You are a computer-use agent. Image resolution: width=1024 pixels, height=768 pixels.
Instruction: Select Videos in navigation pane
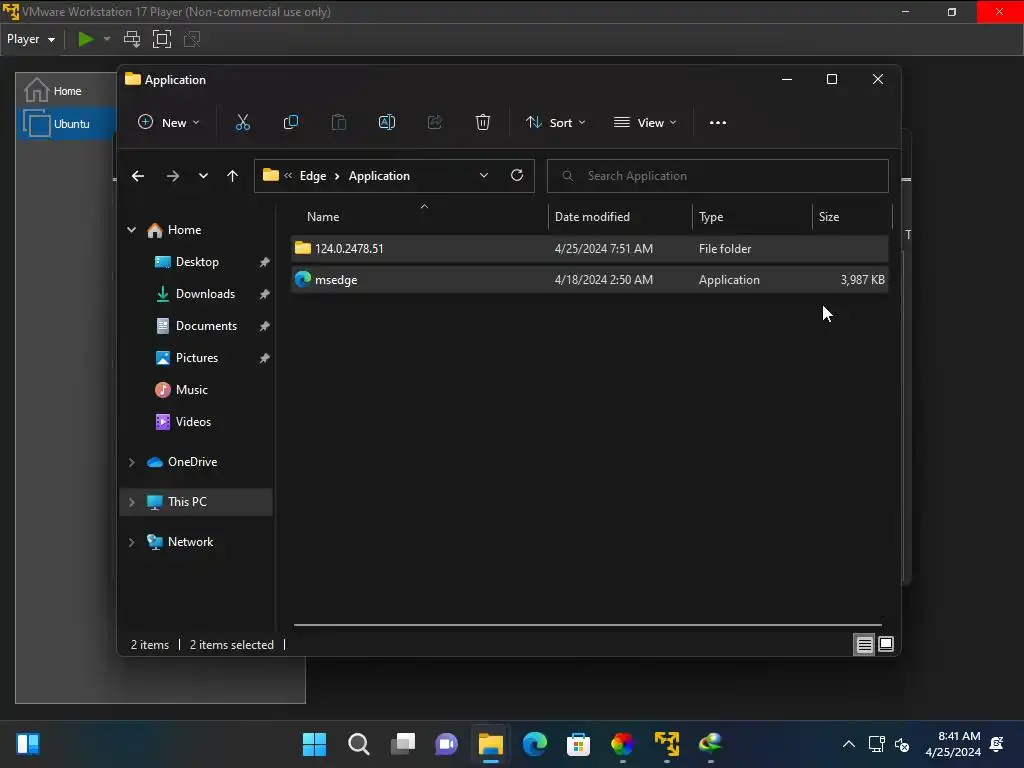193,422
